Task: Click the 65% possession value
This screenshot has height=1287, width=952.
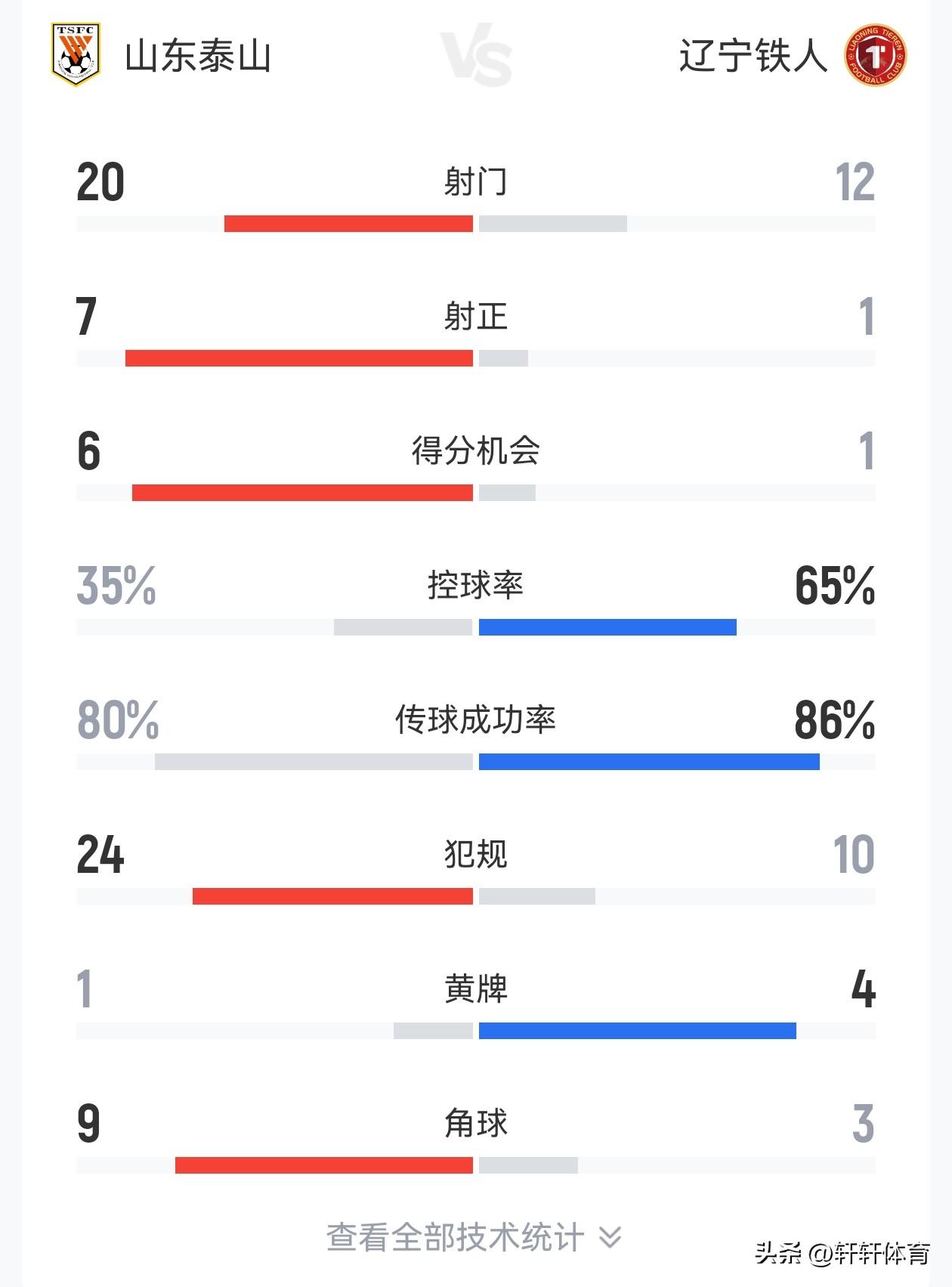Action: click(x=834, y=586)
